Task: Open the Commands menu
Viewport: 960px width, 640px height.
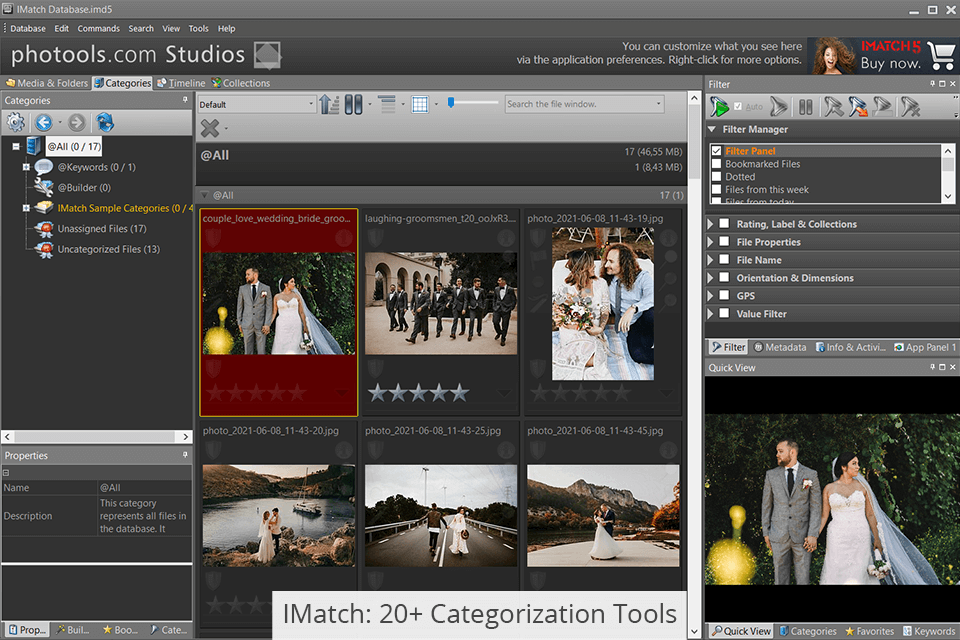Action: tap(98, 29)
